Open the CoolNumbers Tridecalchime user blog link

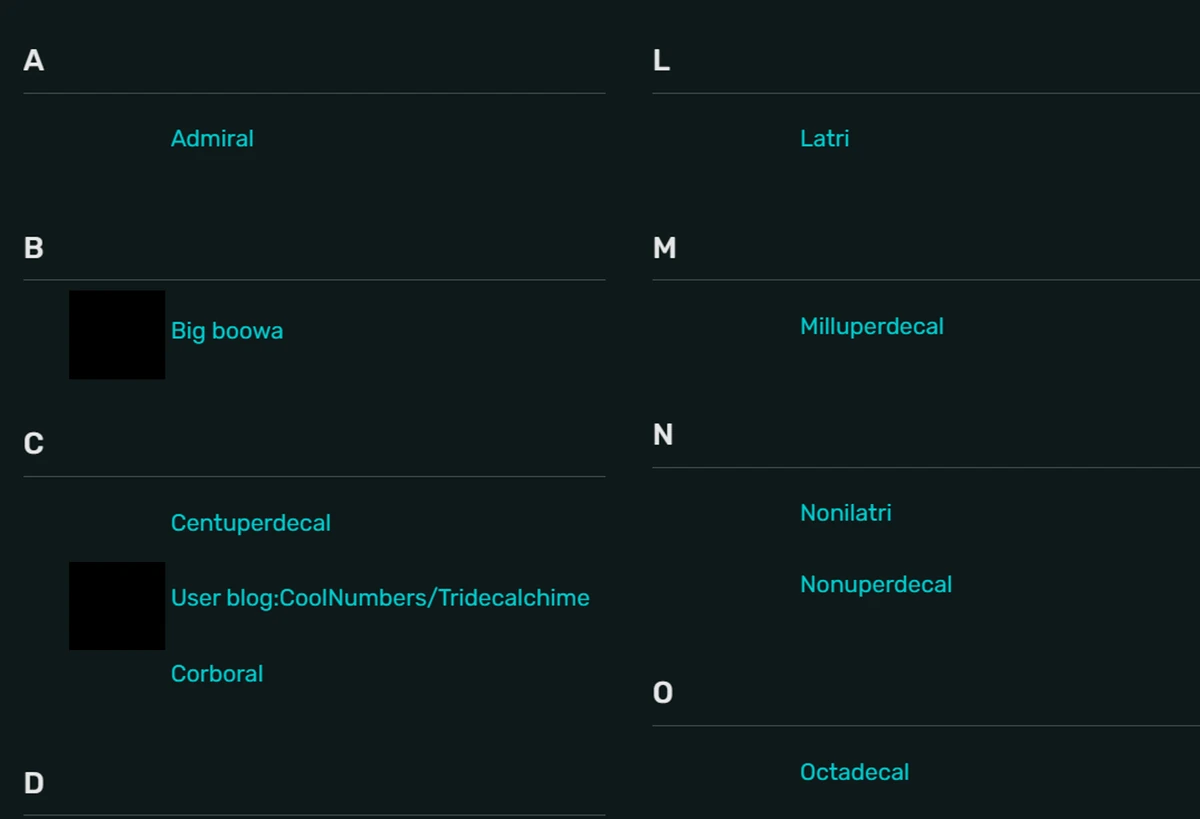(x=380, y=598)
